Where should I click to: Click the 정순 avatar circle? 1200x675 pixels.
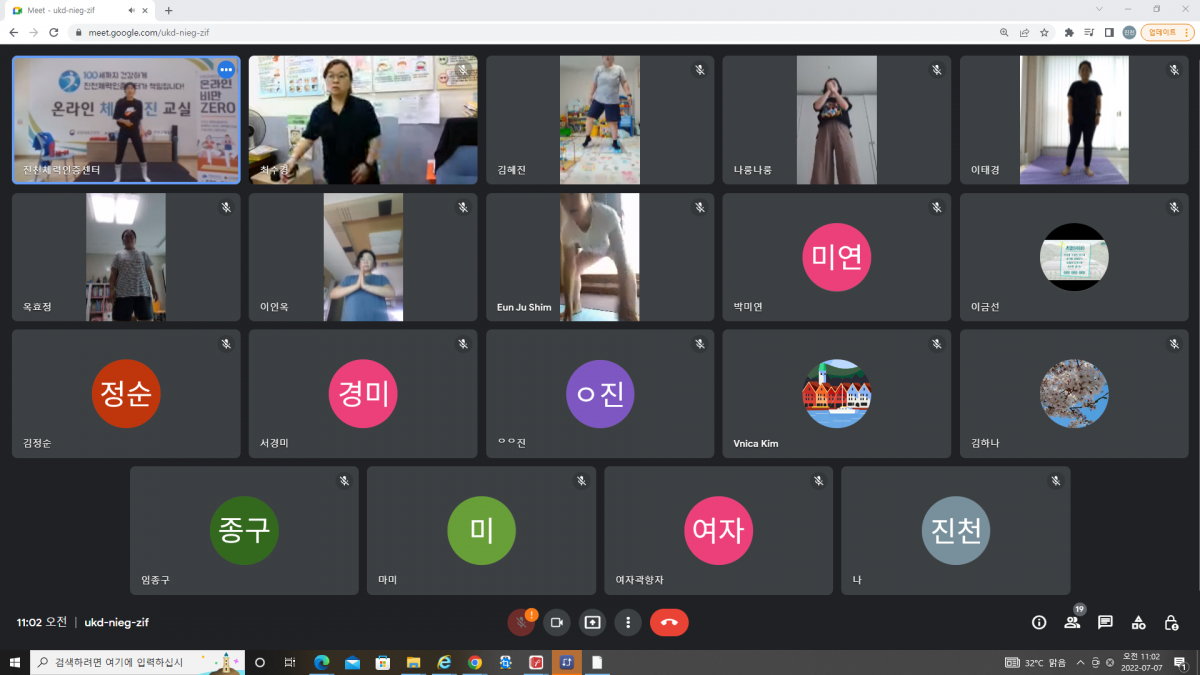click(x=126, y=394)
